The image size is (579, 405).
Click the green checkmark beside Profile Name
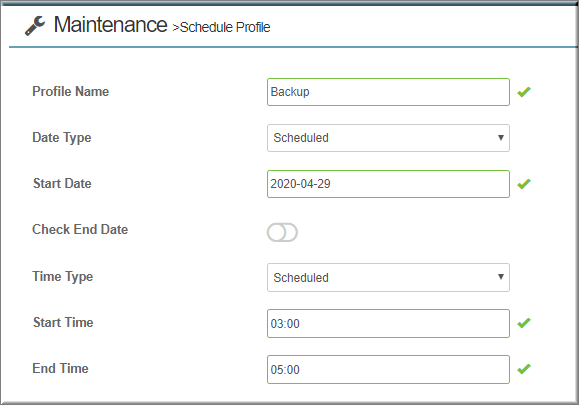click(x=524, y=92)
